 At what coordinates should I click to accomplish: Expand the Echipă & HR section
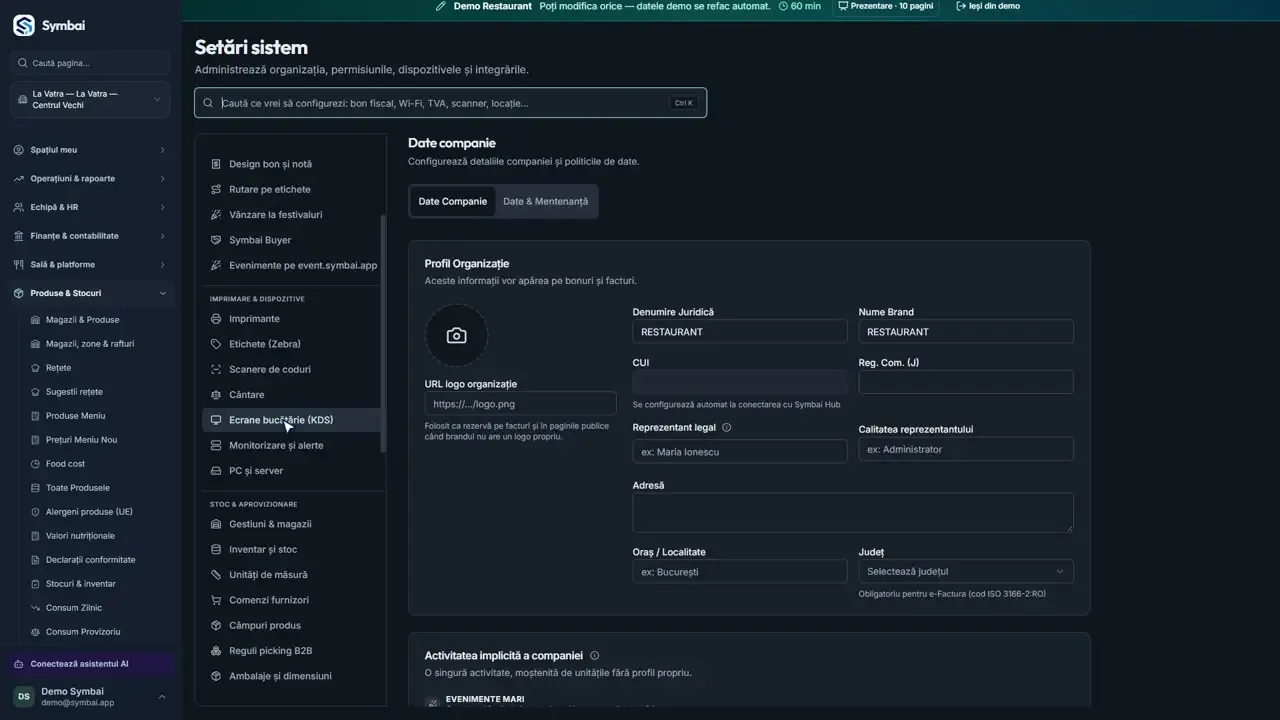click(90, 207)
